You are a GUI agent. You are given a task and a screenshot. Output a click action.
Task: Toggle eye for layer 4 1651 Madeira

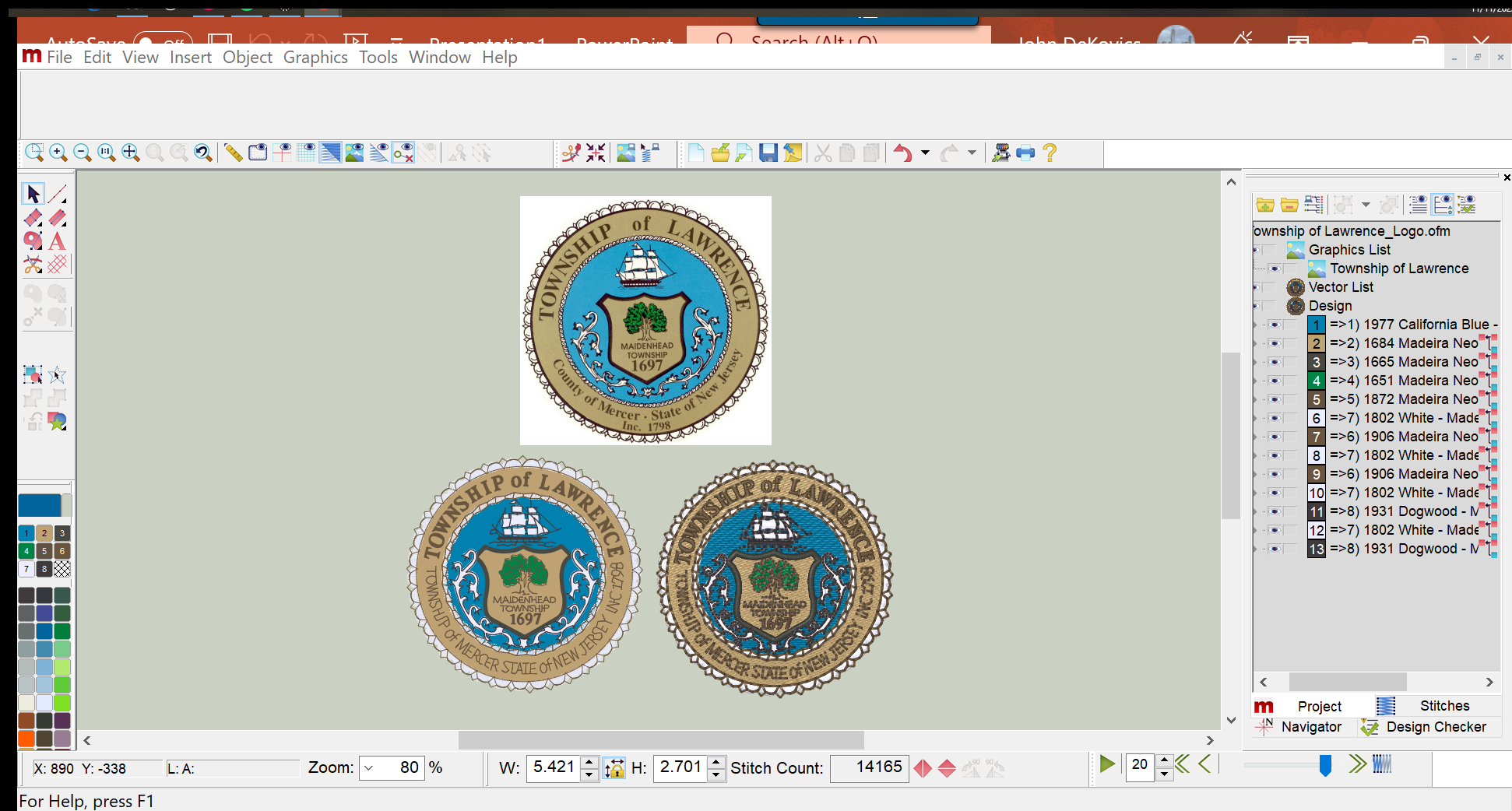pyautogui.click(x=1275, y=381)
